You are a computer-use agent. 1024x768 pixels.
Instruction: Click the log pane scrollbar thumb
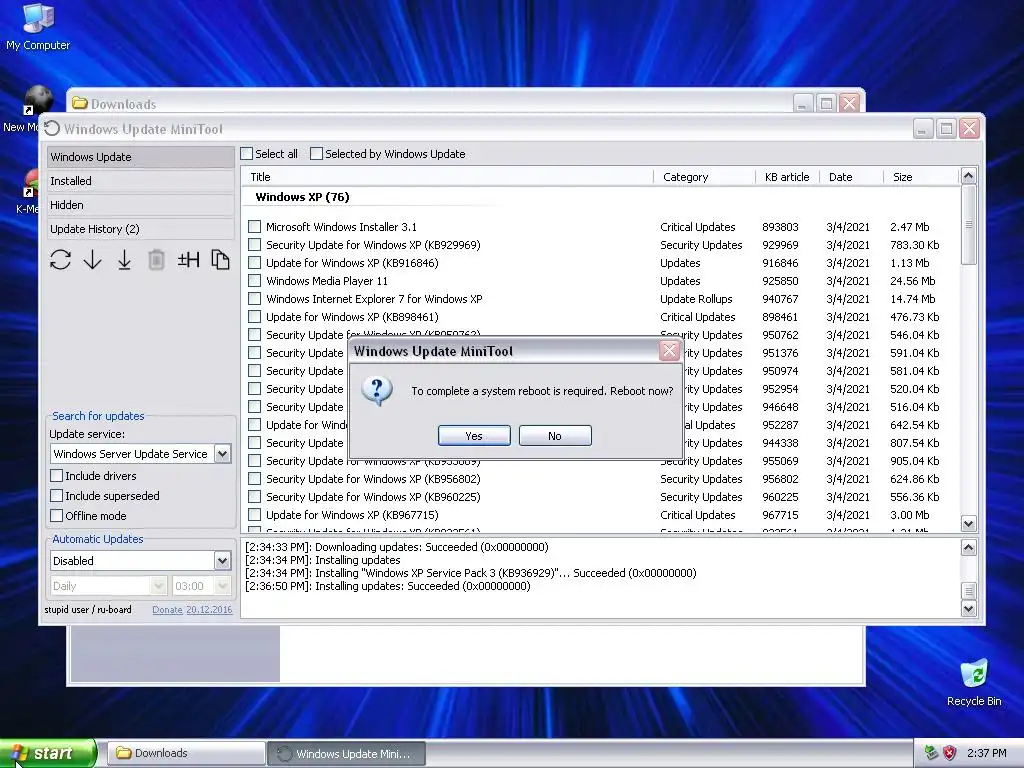(968, 591)
